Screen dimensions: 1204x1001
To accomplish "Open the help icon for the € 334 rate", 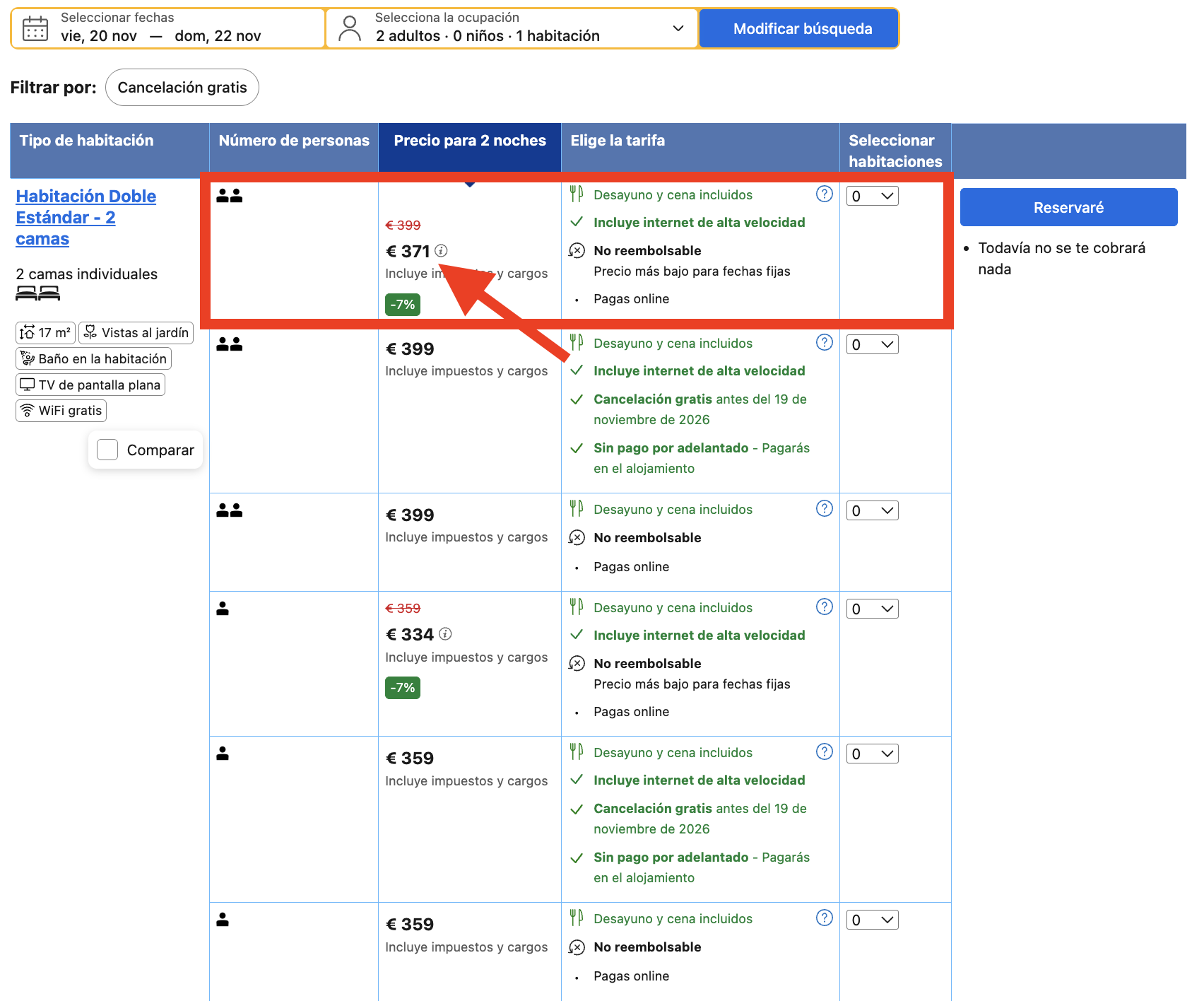I will pos(825,607).
